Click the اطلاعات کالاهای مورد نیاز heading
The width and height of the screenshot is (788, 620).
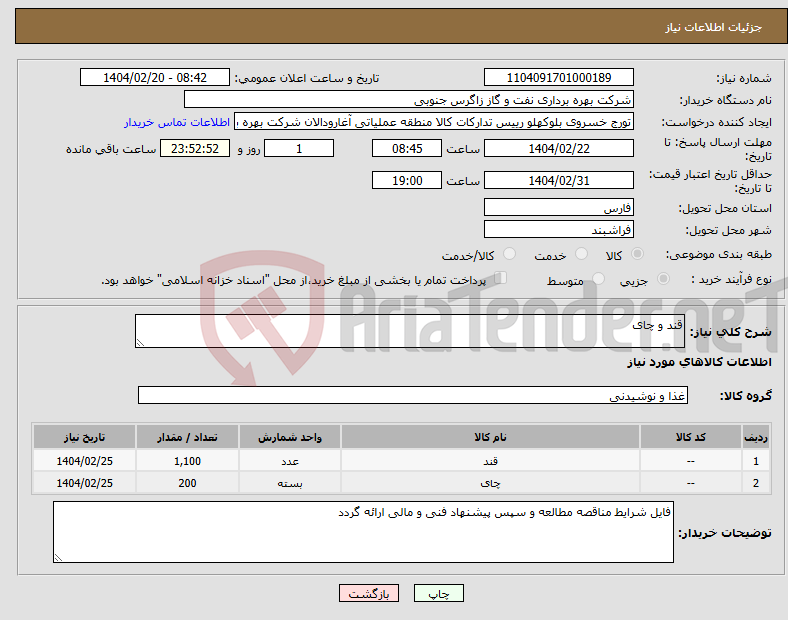(699, 362)
